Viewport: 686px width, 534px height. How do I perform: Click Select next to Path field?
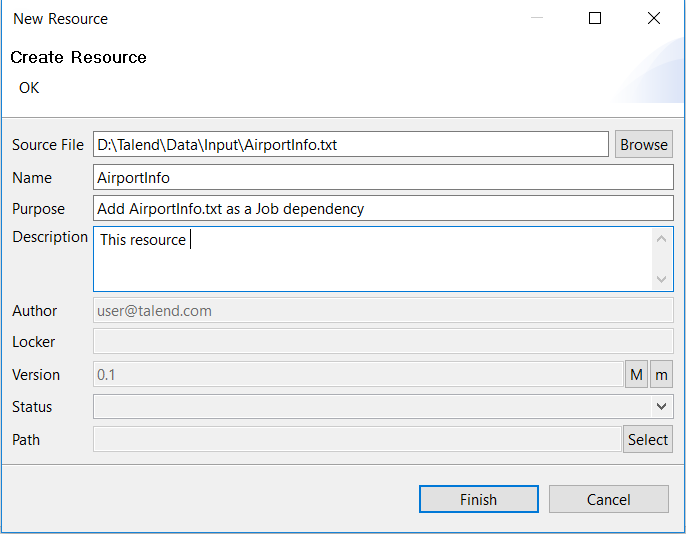pos(647,439)
